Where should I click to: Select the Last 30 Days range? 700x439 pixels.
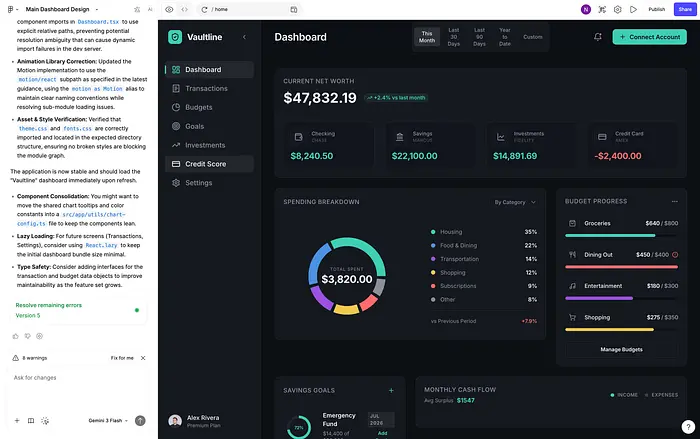pos(454,37)
